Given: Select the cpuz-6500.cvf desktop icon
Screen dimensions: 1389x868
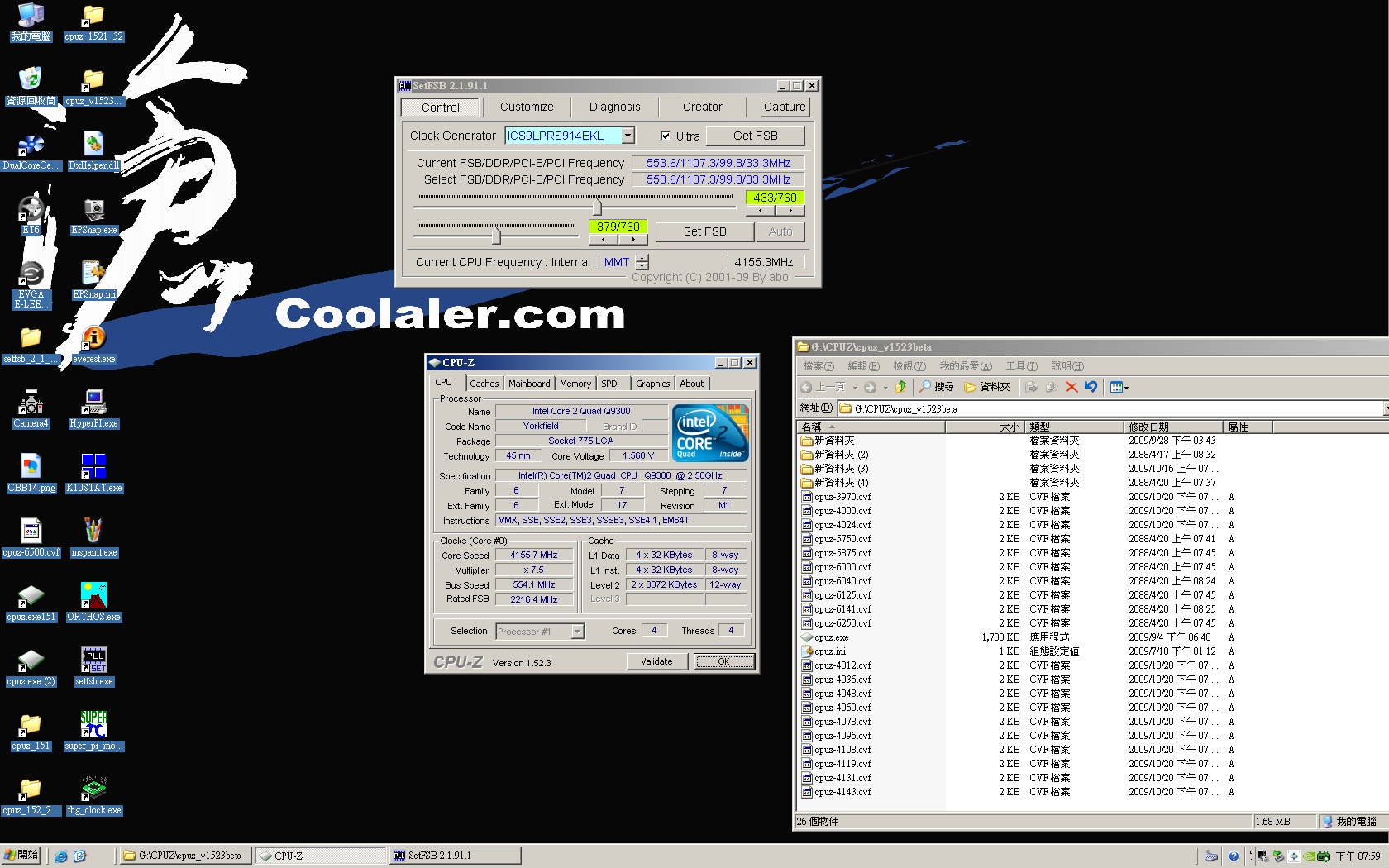Looking at the screenshot, I should point(31,537).
